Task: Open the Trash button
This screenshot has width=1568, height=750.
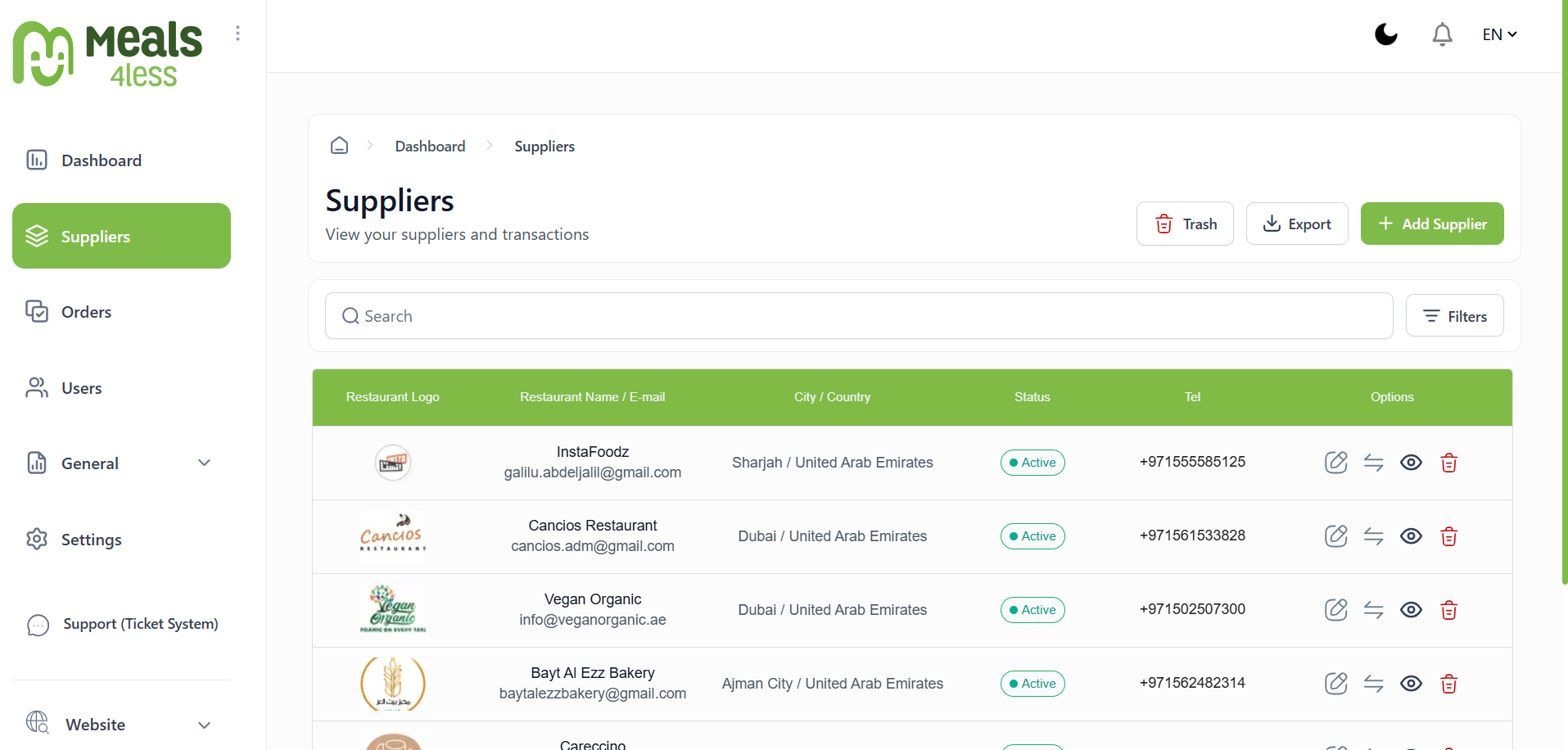Action: (1185, 224)
